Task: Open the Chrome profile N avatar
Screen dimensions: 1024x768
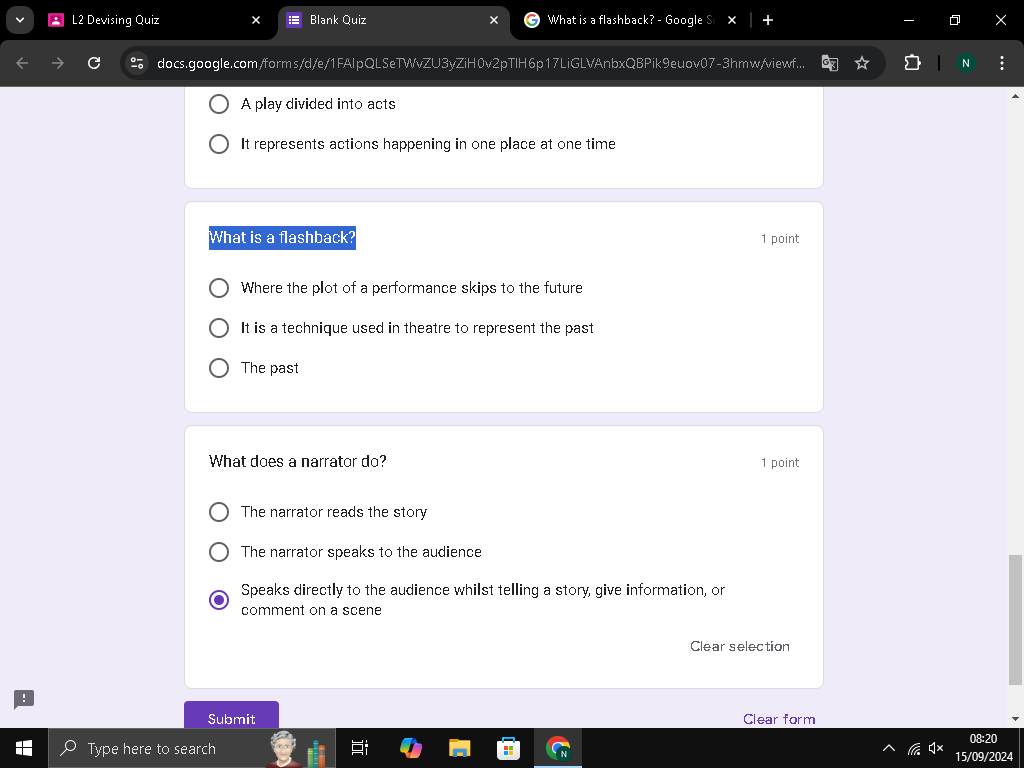Action: point(965,63)
